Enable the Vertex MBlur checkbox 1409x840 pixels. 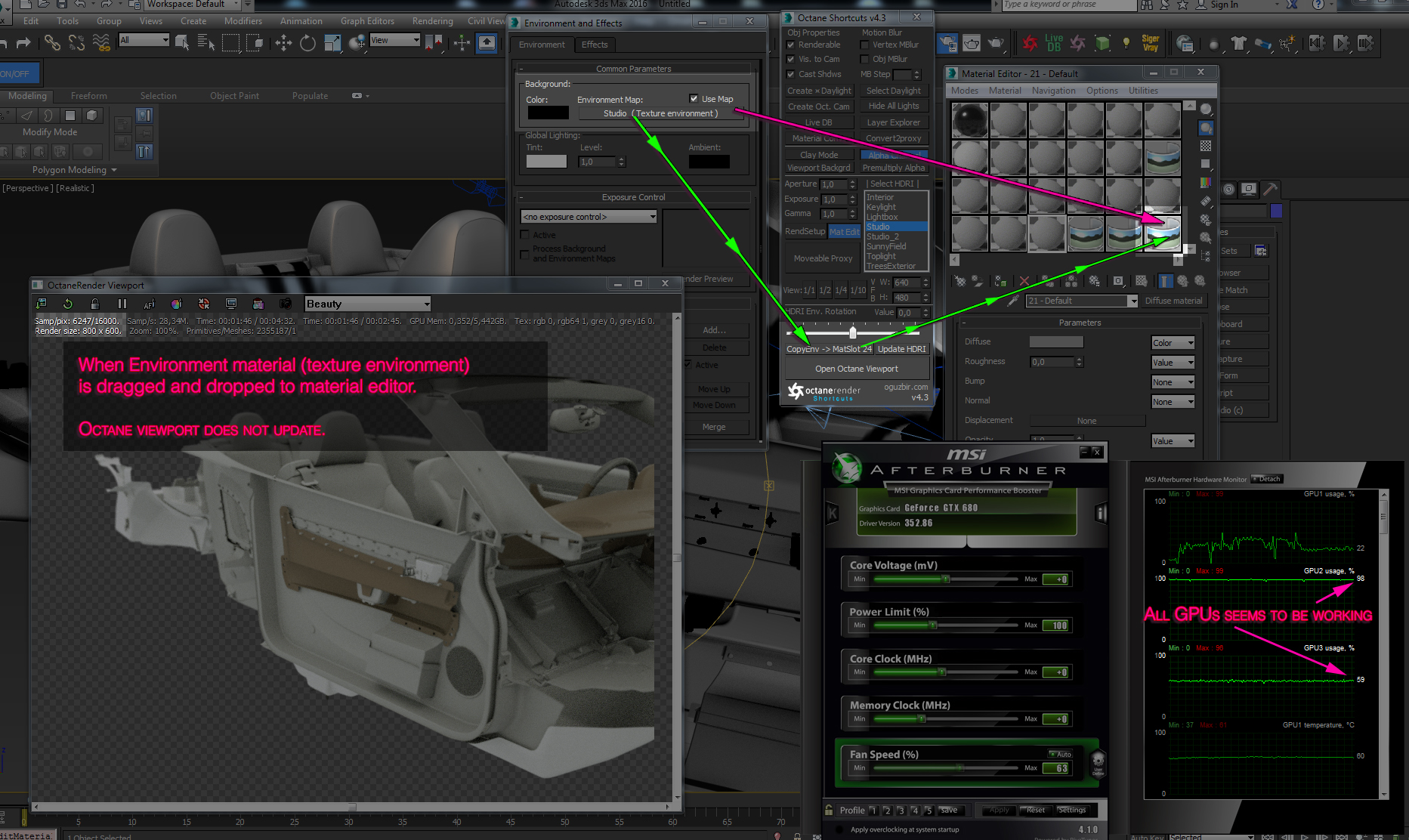(x=865, y=45)
